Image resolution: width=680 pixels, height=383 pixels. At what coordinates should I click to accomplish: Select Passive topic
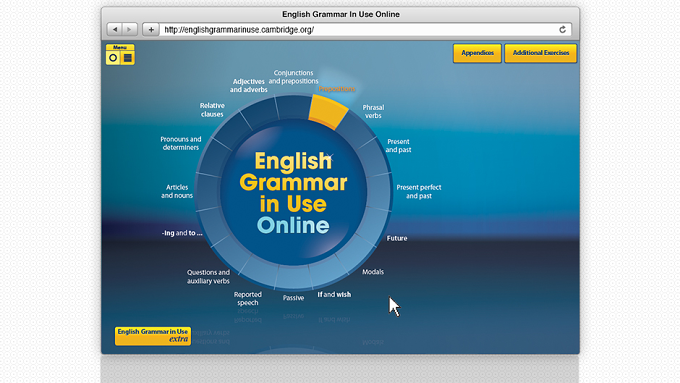click(x=293, y=298)
